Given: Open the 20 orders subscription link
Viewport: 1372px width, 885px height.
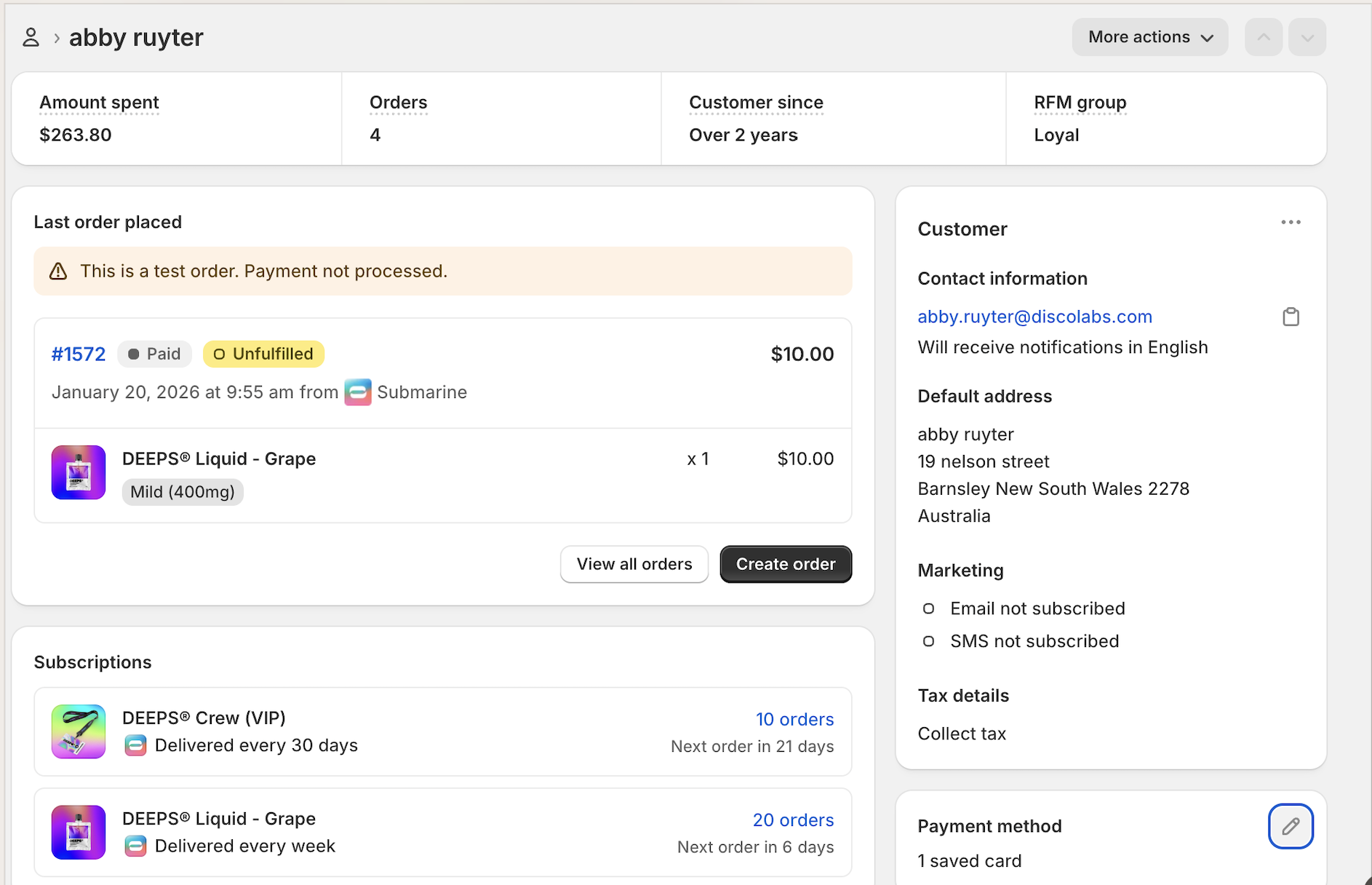Looking at the screenshot, I should (x=793, y=819).
